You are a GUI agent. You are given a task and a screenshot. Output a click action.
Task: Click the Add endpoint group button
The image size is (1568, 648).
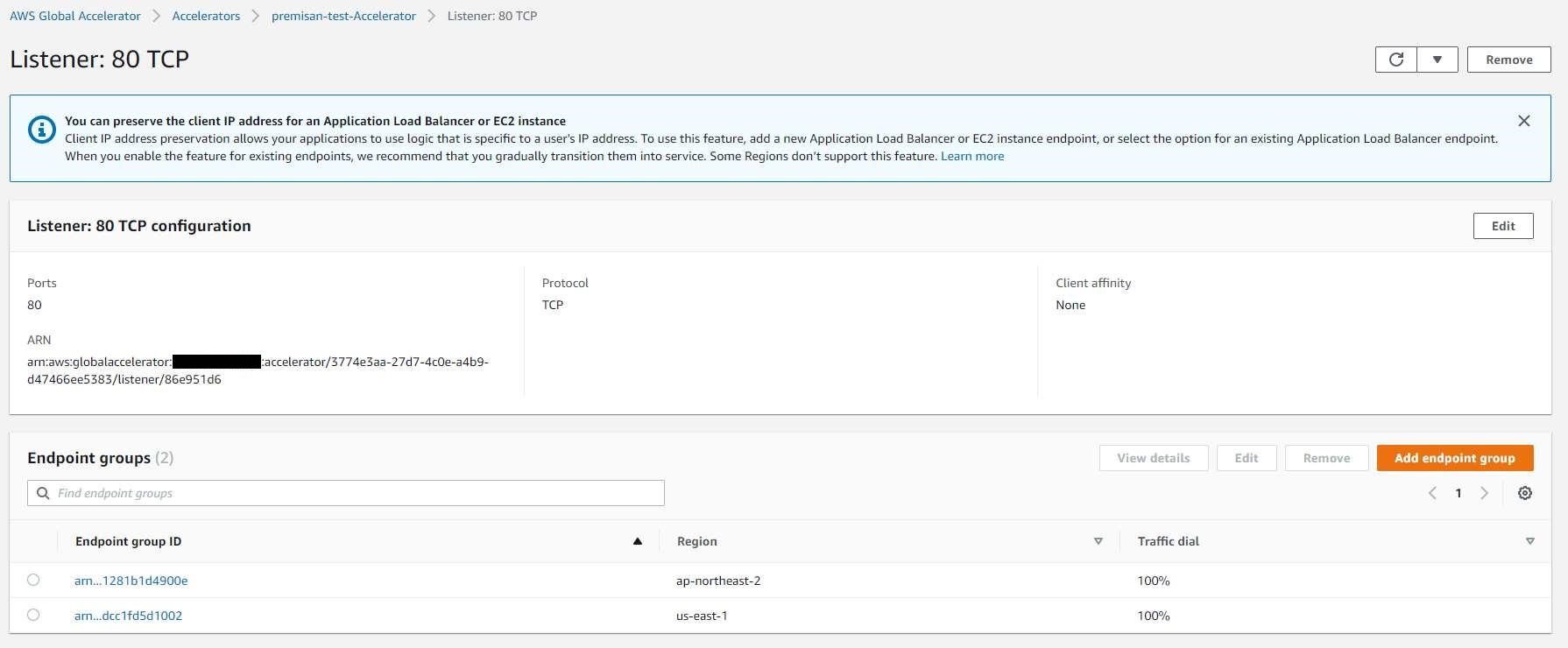(x=1455, y=458)
